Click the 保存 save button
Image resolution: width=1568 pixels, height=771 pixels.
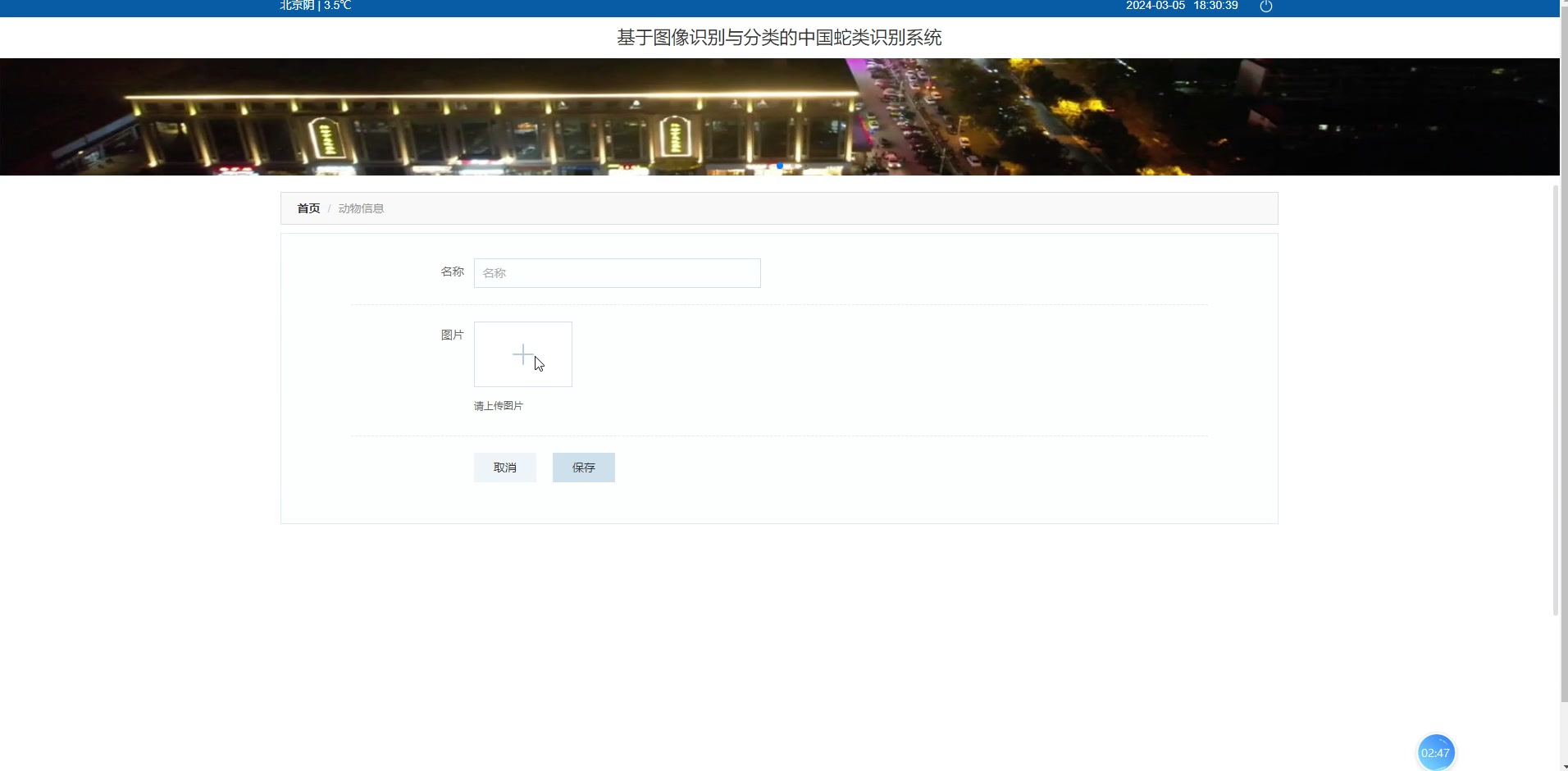click(x=584, y=468)
